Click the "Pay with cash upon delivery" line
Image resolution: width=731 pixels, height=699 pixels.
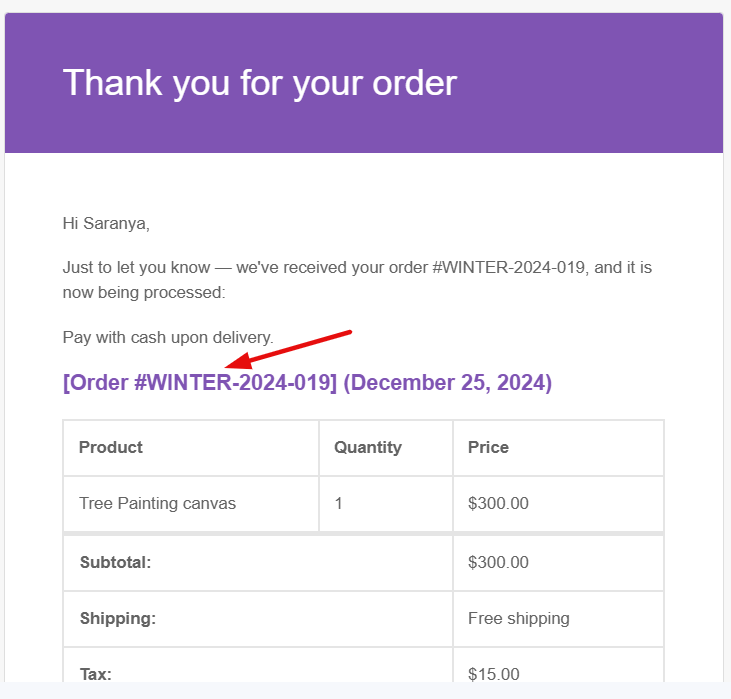click(168, 337)
